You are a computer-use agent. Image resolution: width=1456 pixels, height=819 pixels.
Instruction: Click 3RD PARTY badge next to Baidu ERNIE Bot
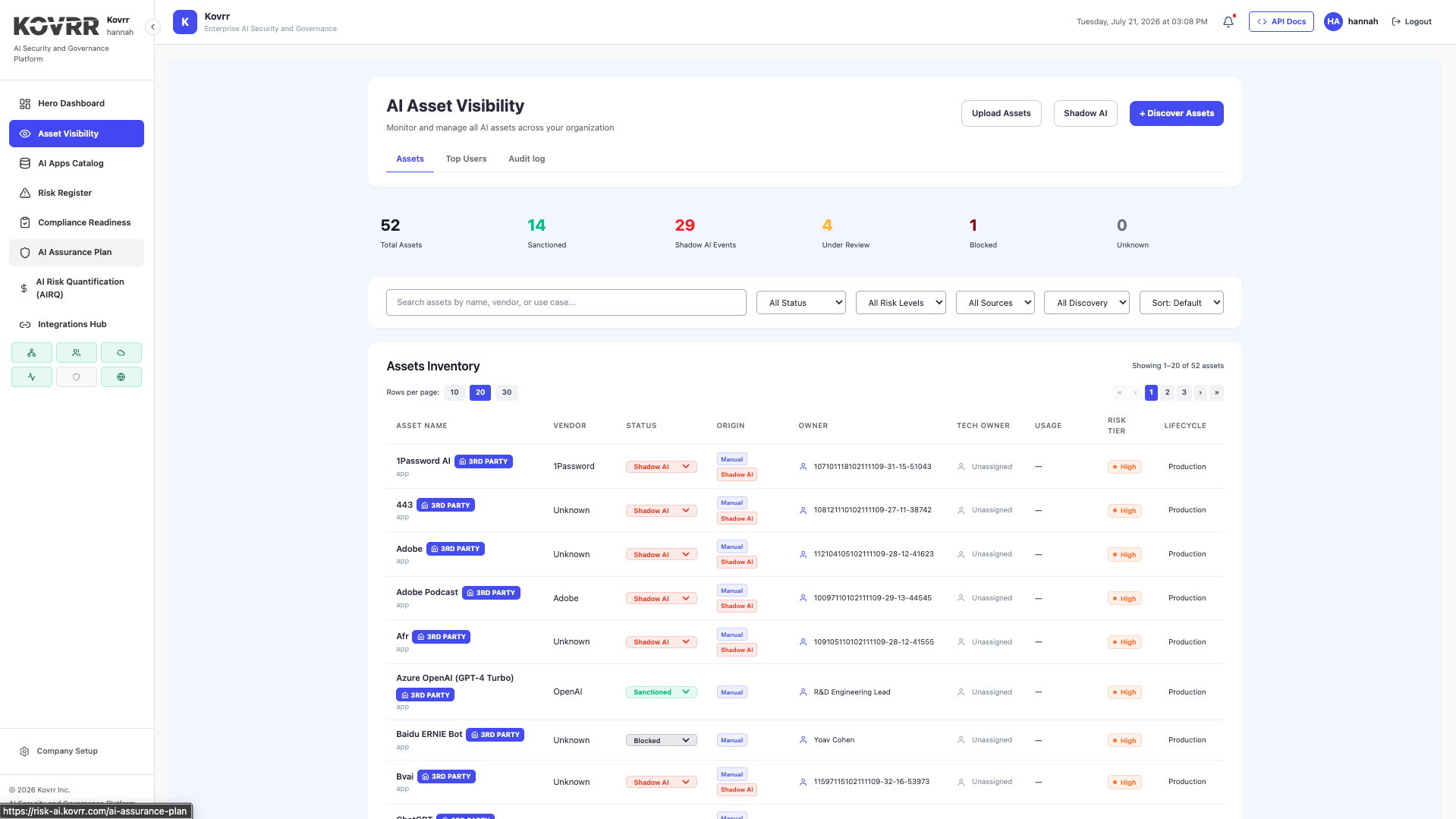click(495, 735)
